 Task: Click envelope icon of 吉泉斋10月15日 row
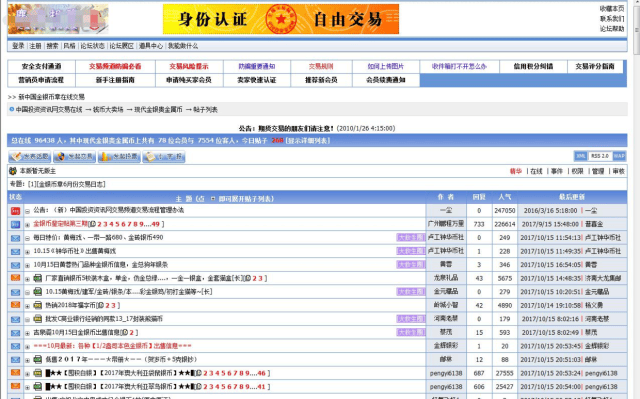pos(16,332)
